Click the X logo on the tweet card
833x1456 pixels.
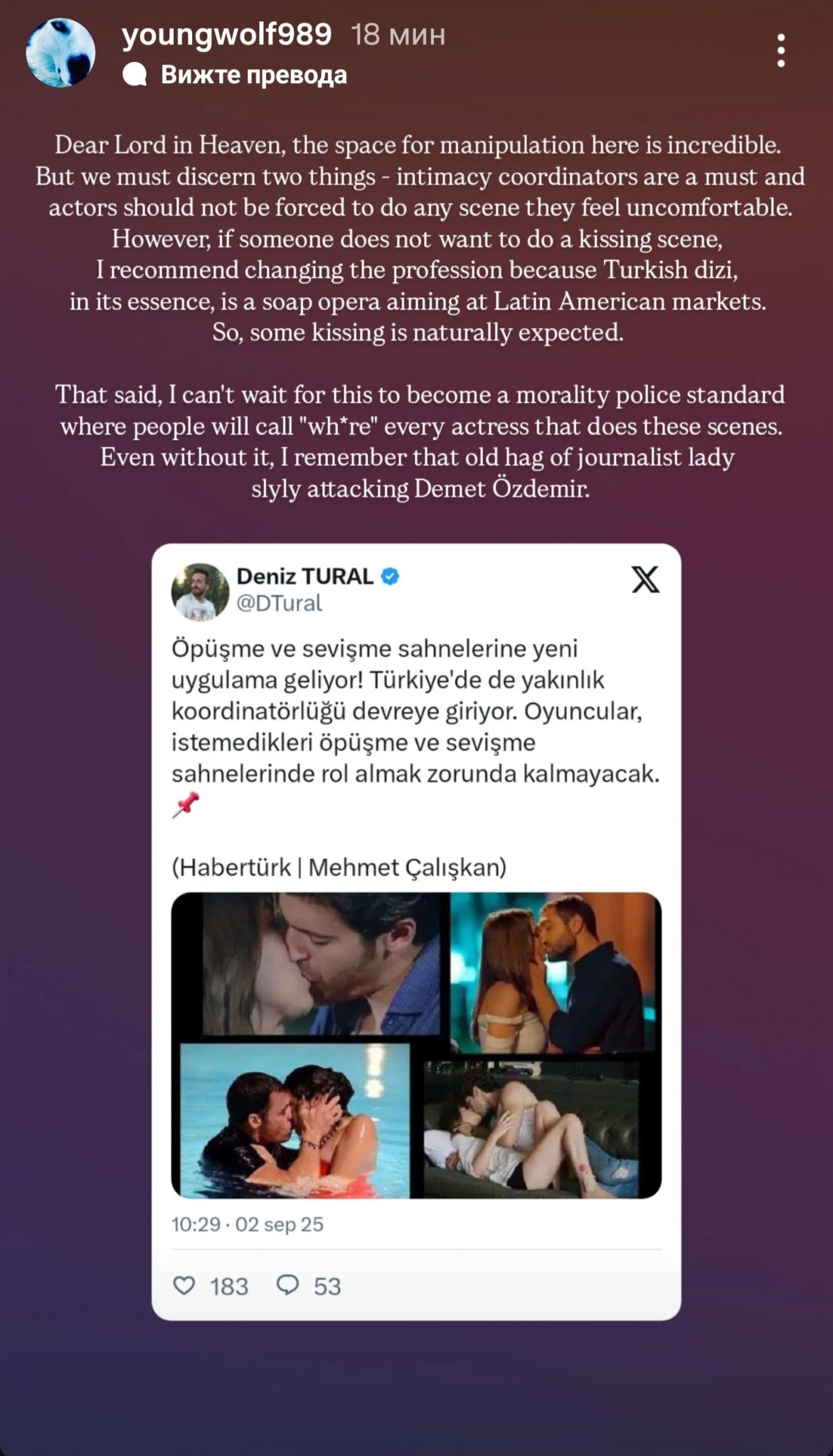point(645,580)
